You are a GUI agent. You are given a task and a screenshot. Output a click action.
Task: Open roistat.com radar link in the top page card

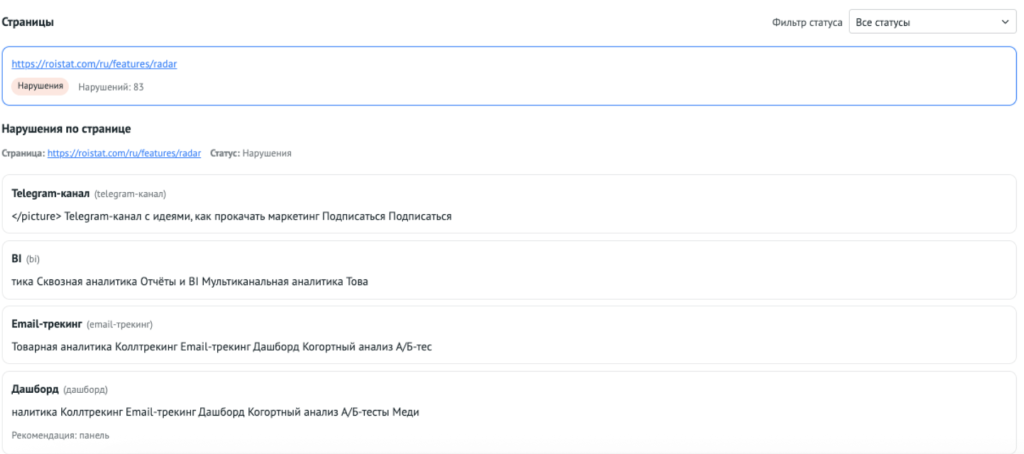point(94,64)
